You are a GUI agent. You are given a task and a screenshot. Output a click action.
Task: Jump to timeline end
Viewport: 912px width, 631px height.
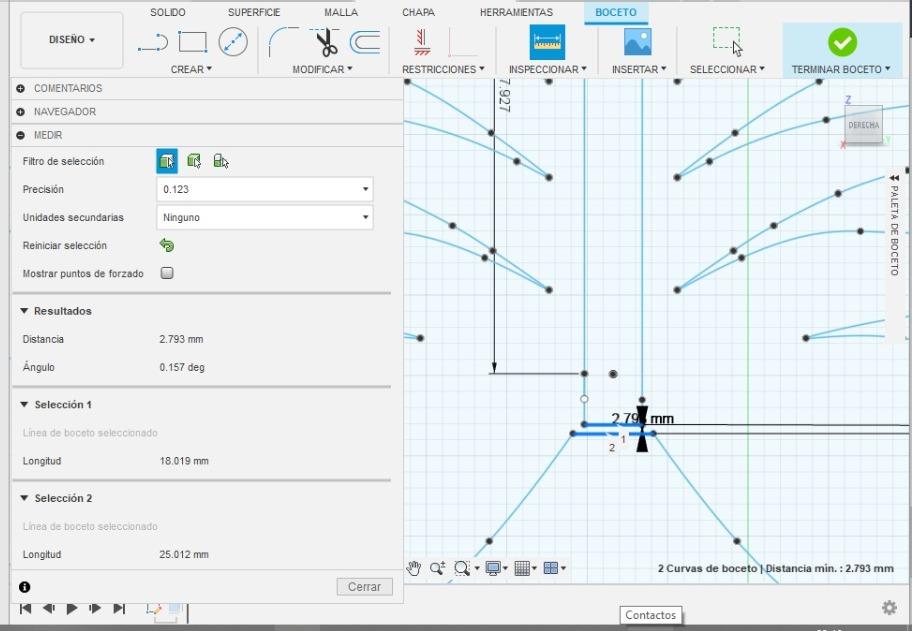119,608
